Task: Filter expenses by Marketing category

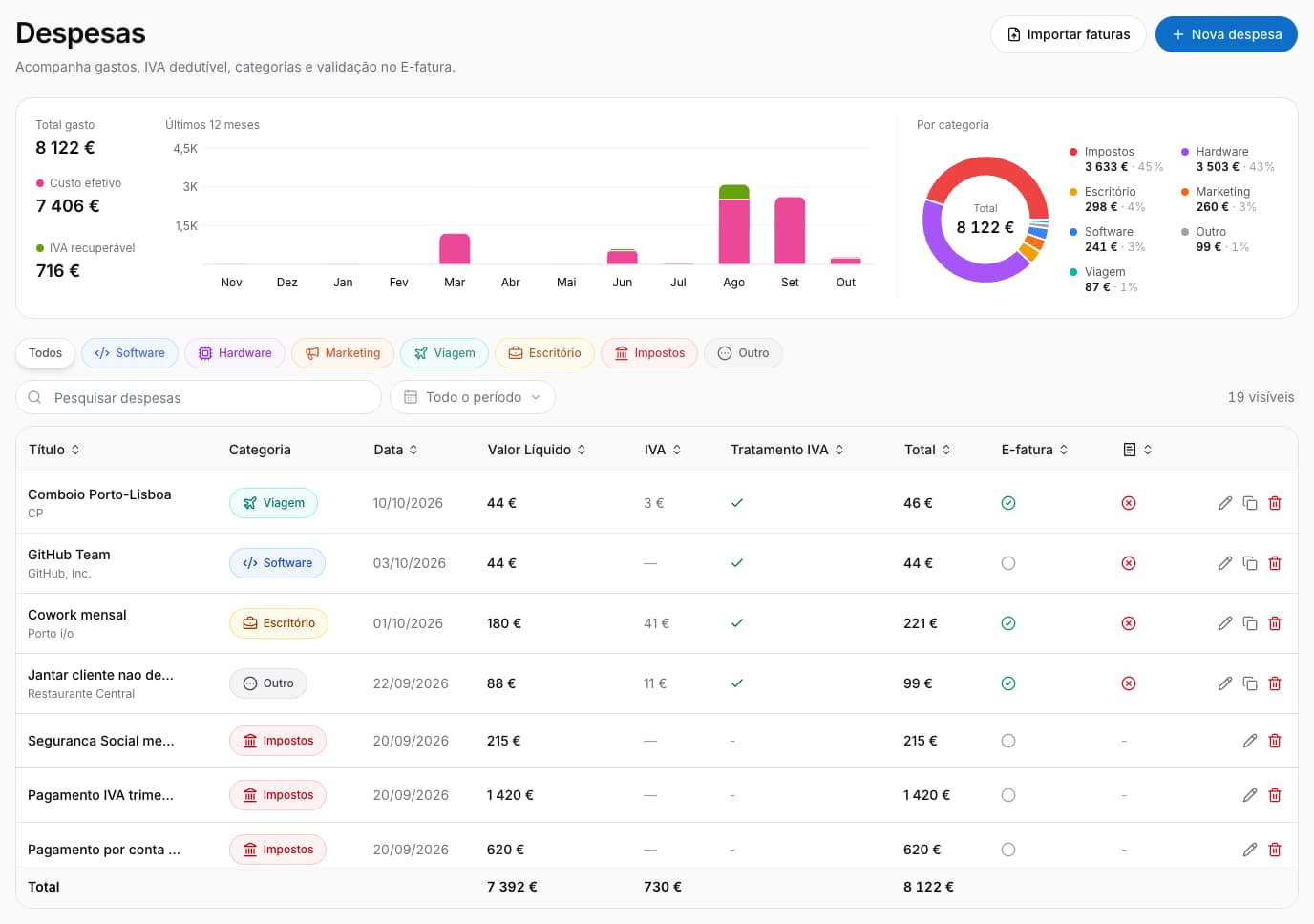Action: point(343,353)
